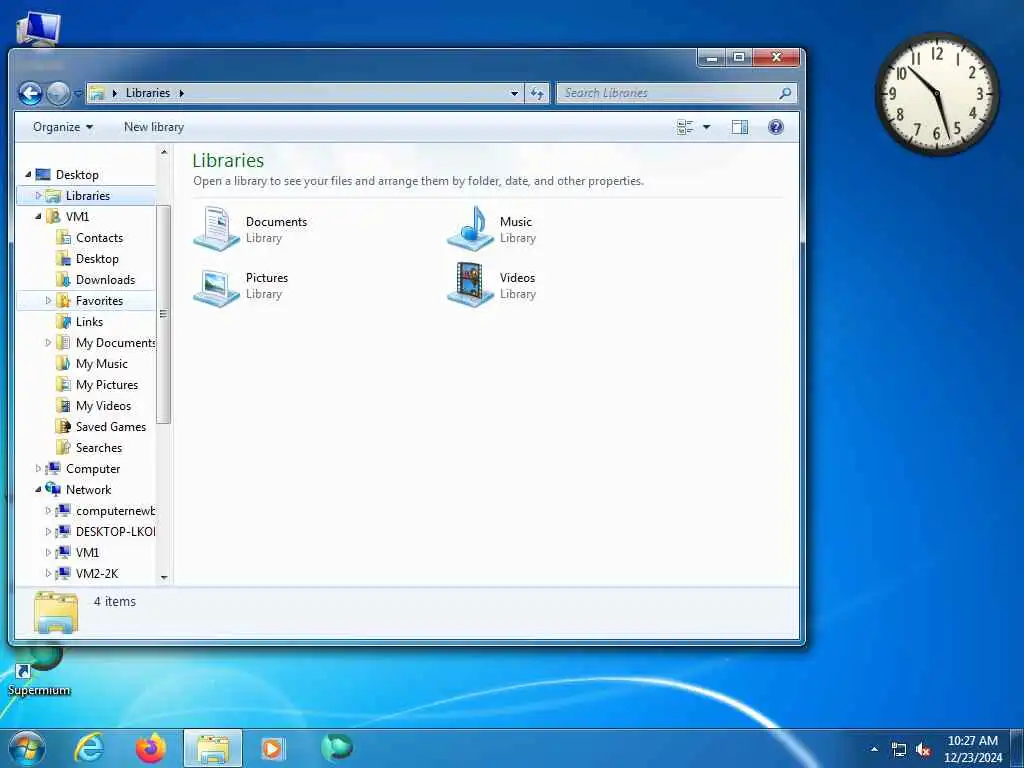
Task: Open the Music library icon
Action: (470, 229)
